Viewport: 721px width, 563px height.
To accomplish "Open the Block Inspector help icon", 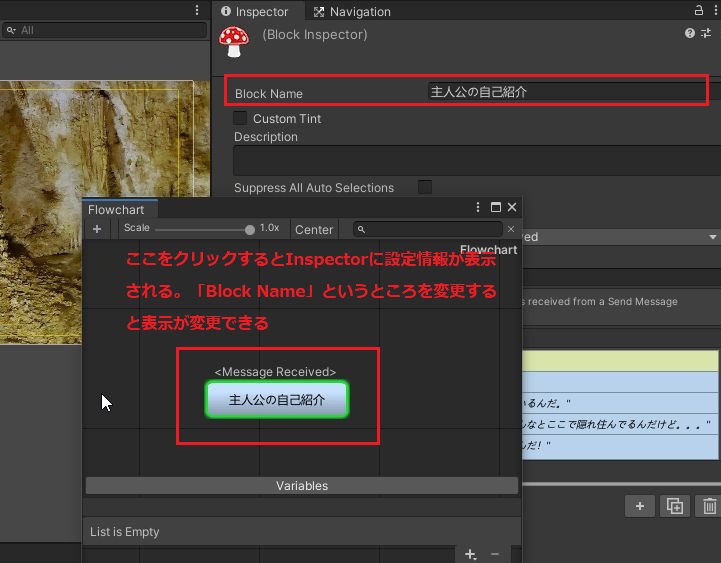I will (x=689, y=33).
